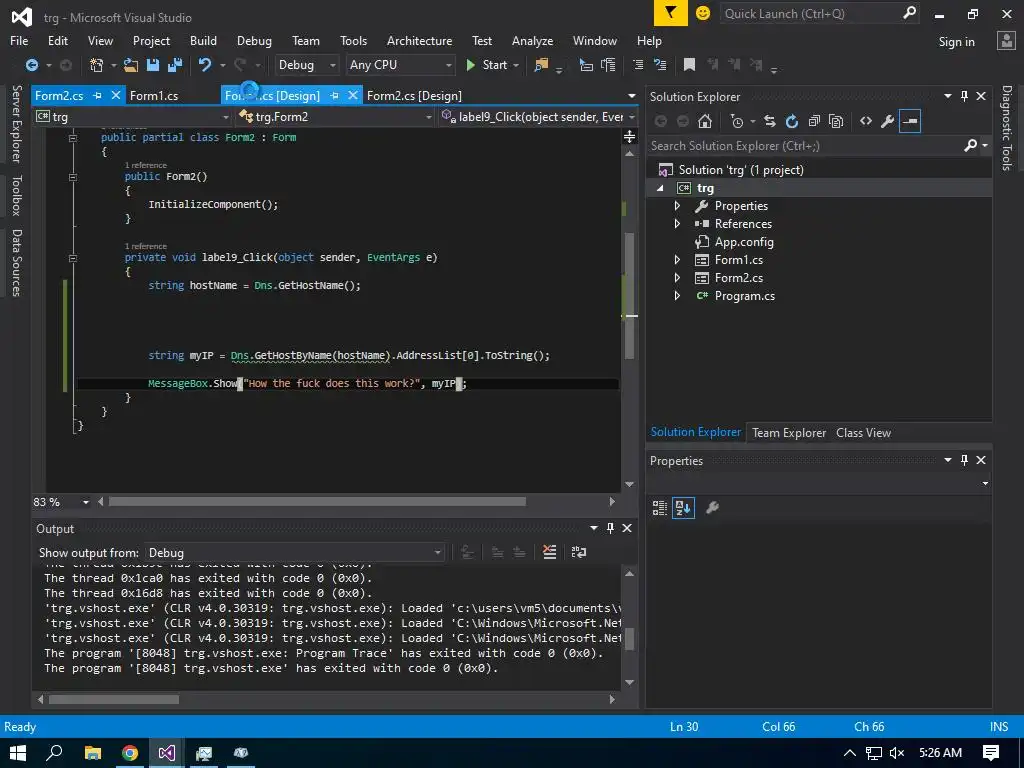This screenshot has width=1024, height=768.
Task: Open Windows Start menu
Action: click(x=18, y=753)
